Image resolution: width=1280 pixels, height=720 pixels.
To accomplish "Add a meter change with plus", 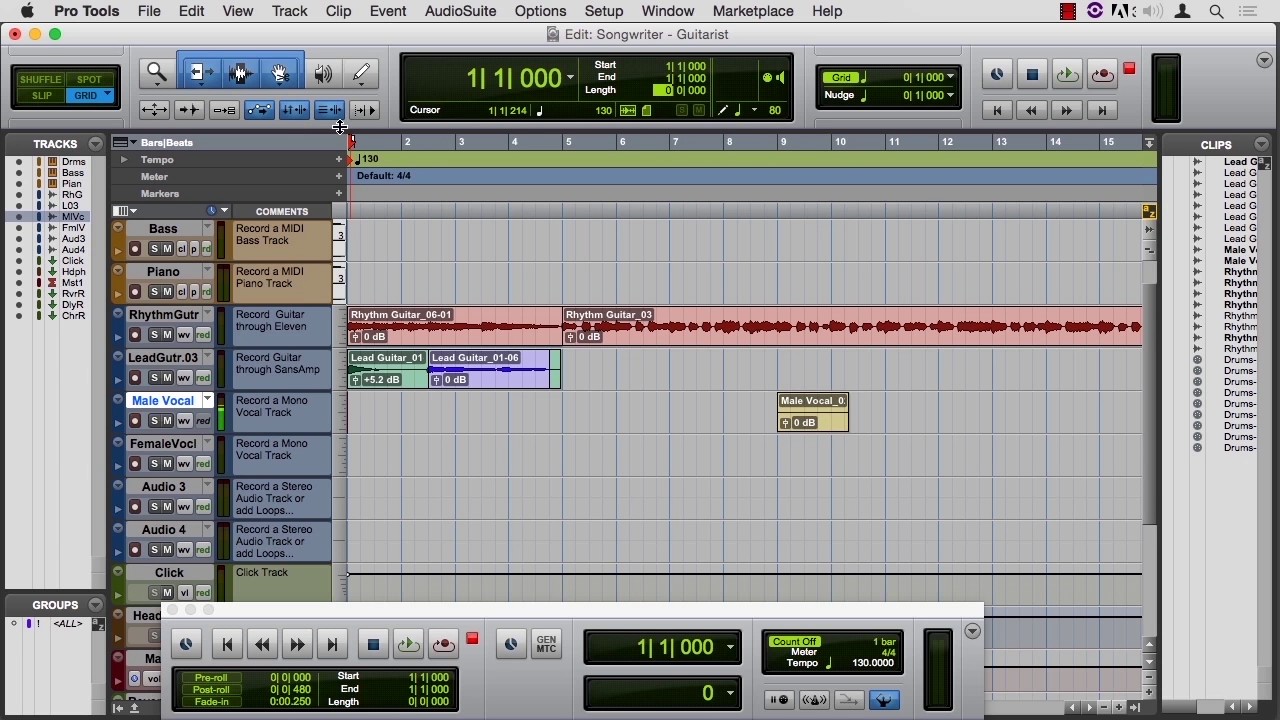I will point(339,177).
